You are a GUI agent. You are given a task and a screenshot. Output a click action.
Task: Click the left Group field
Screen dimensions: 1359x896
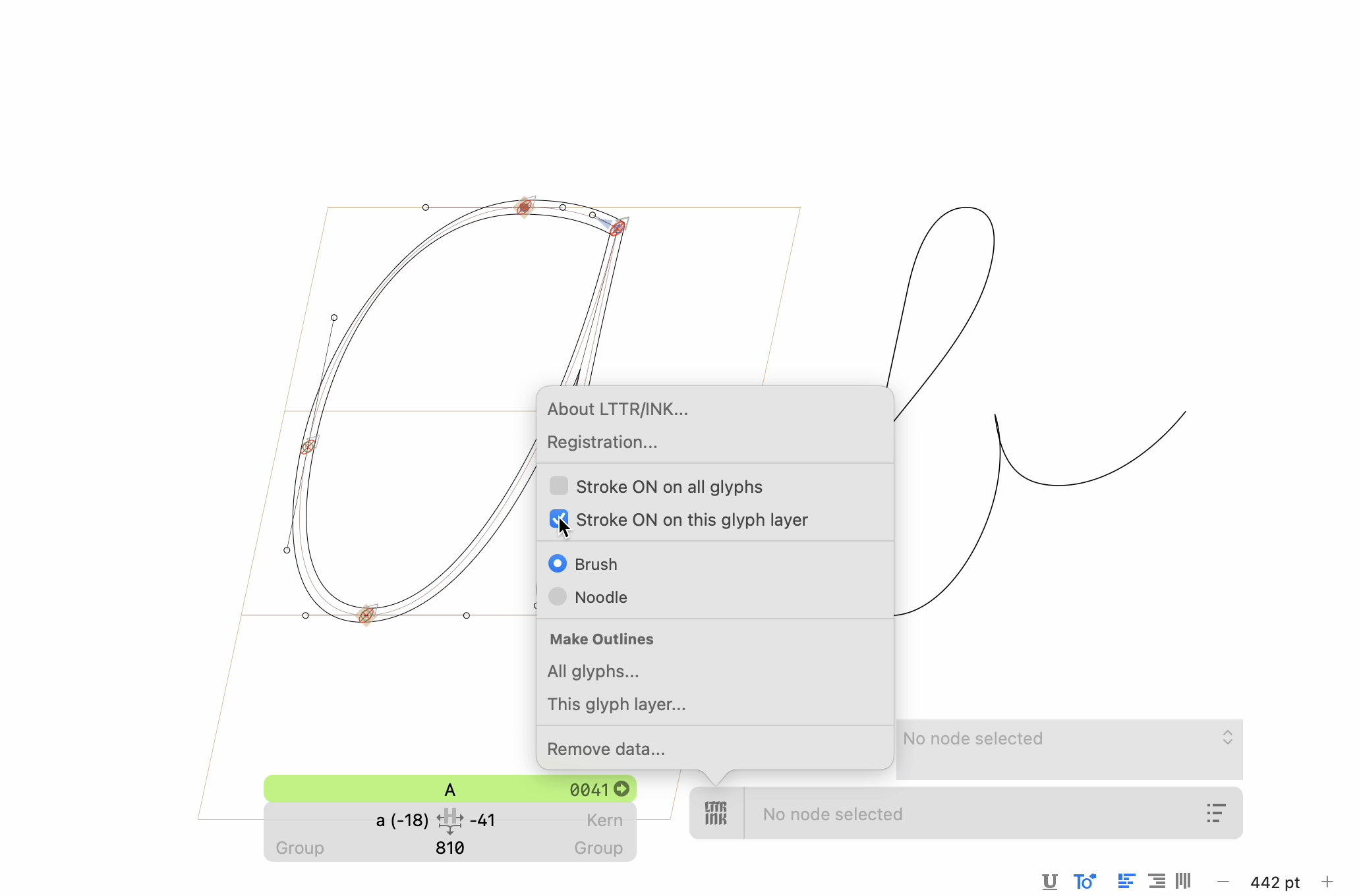point(300,848)
